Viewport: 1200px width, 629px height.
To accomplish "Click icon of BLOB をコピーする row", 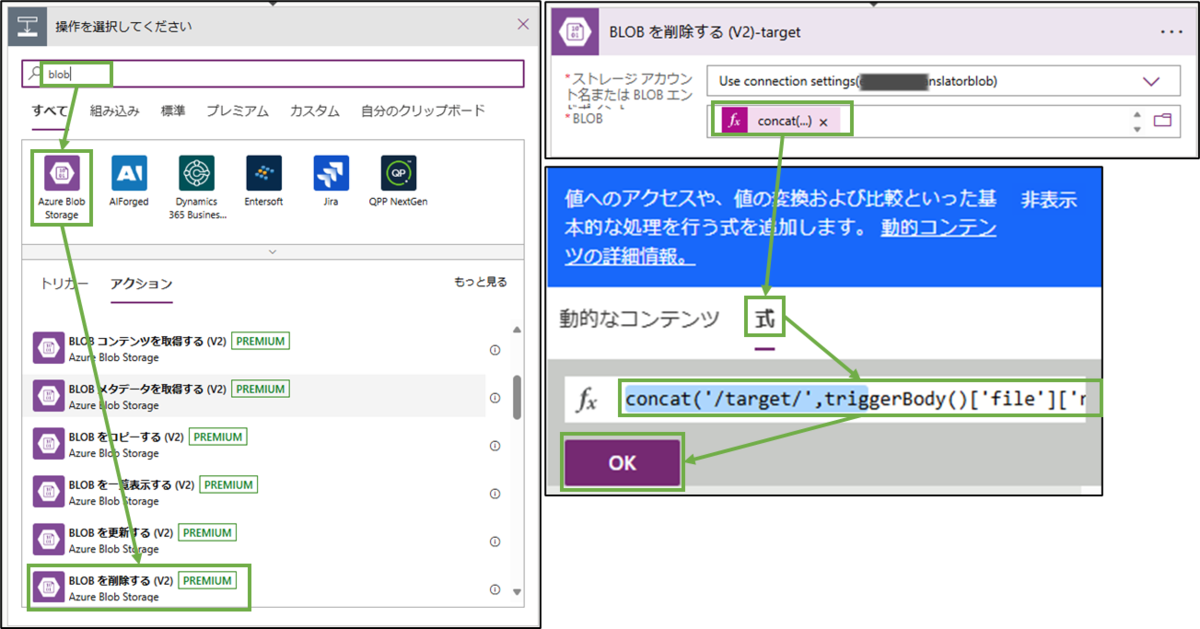I will [x=47, y=444].
